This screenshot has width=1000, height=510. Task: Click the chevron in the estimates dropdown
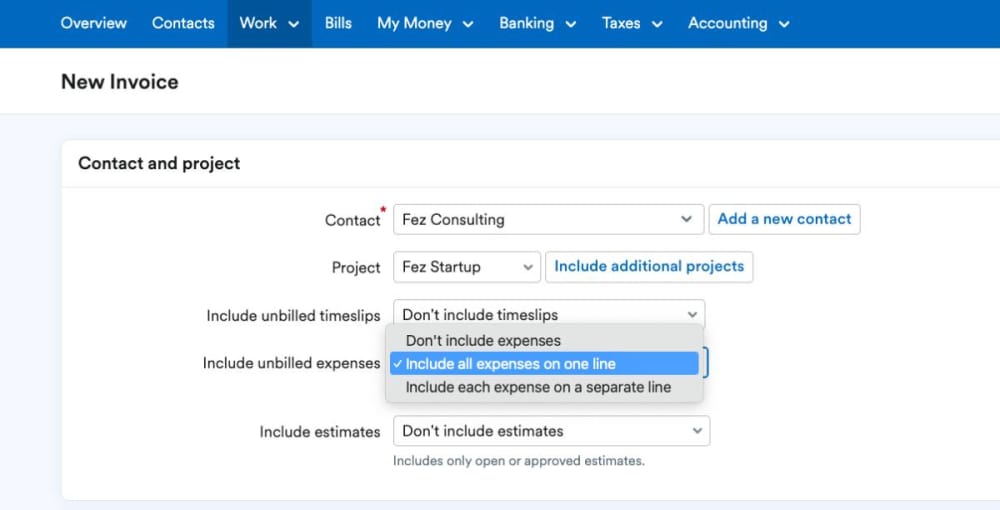coord(697,431)
